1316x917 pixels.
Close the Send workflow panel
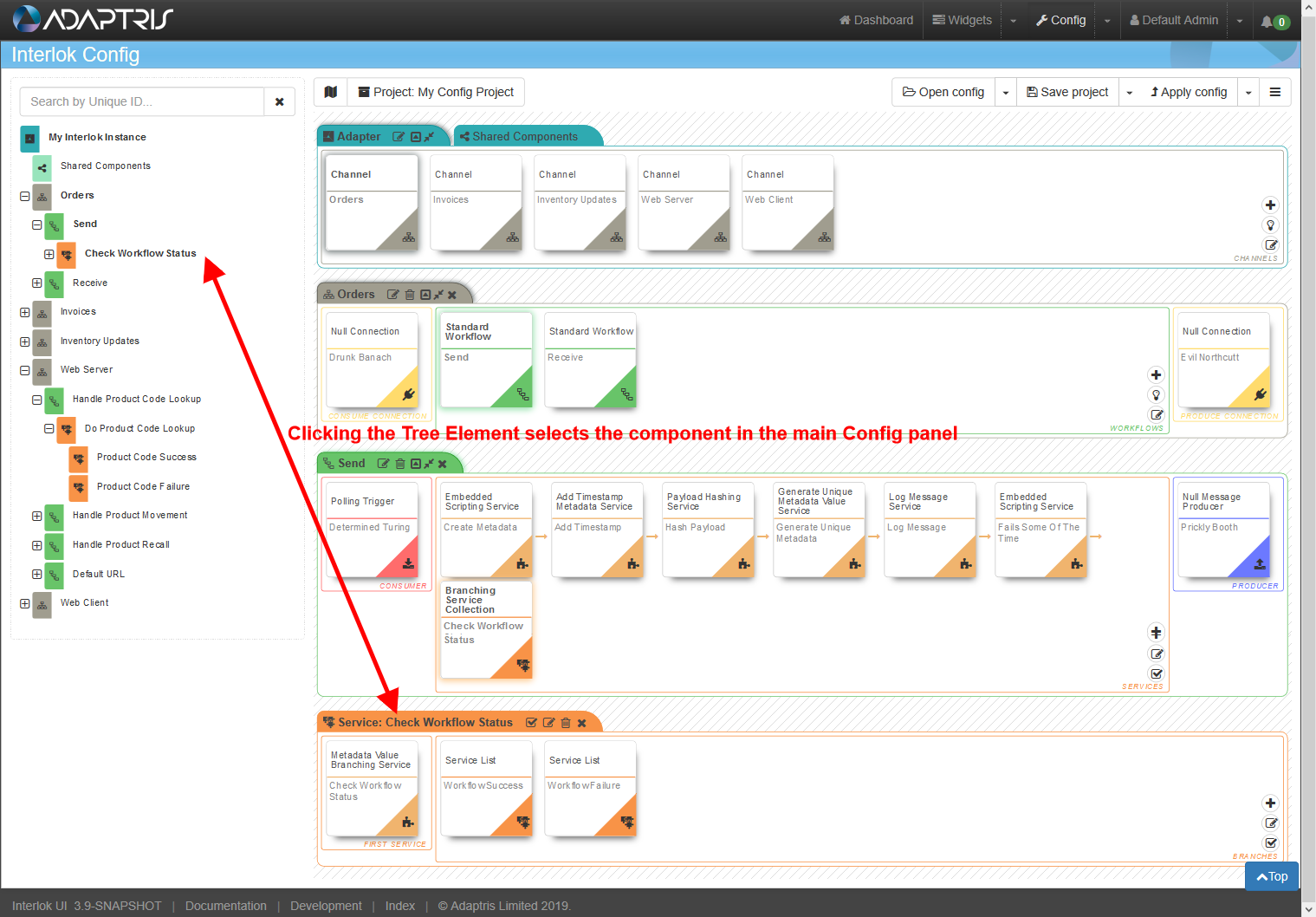443,464
